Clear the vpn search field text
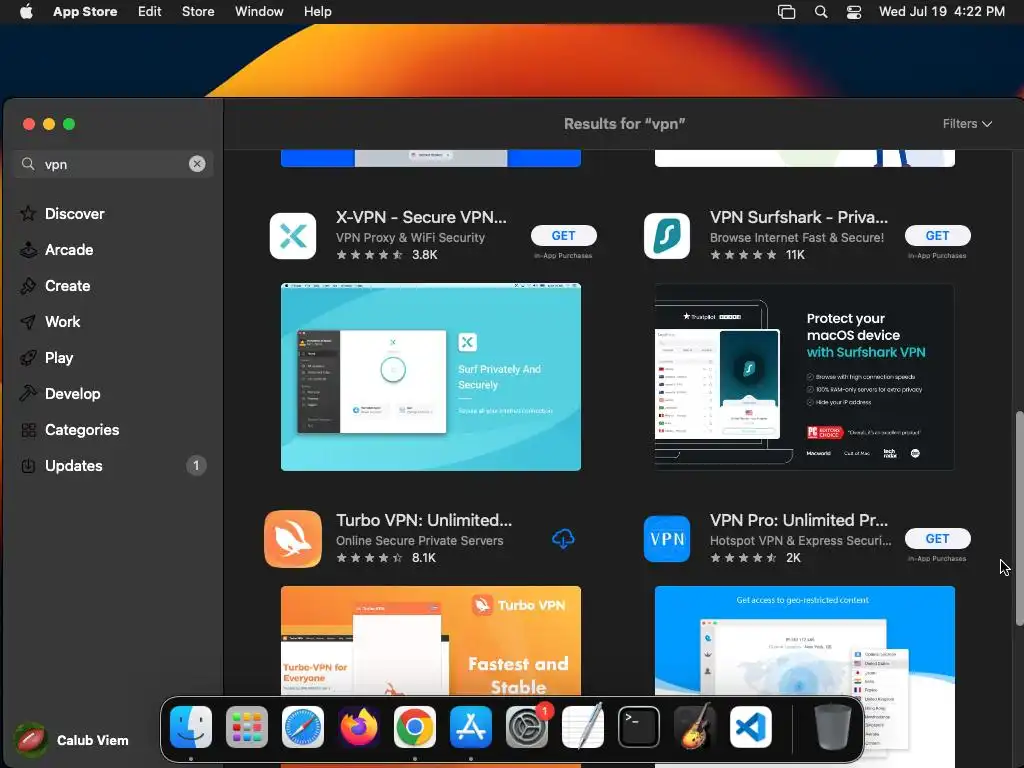1024x768 pixels. [197, 164]
